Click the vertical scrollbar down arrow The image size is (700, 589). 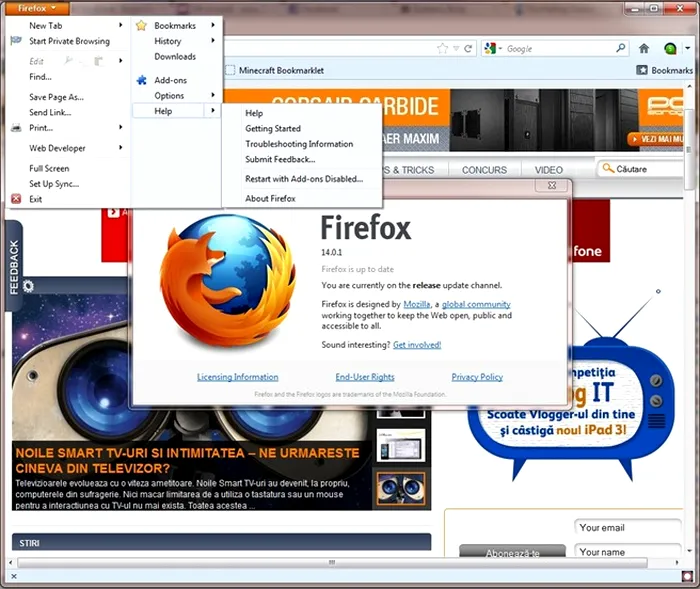690,551
